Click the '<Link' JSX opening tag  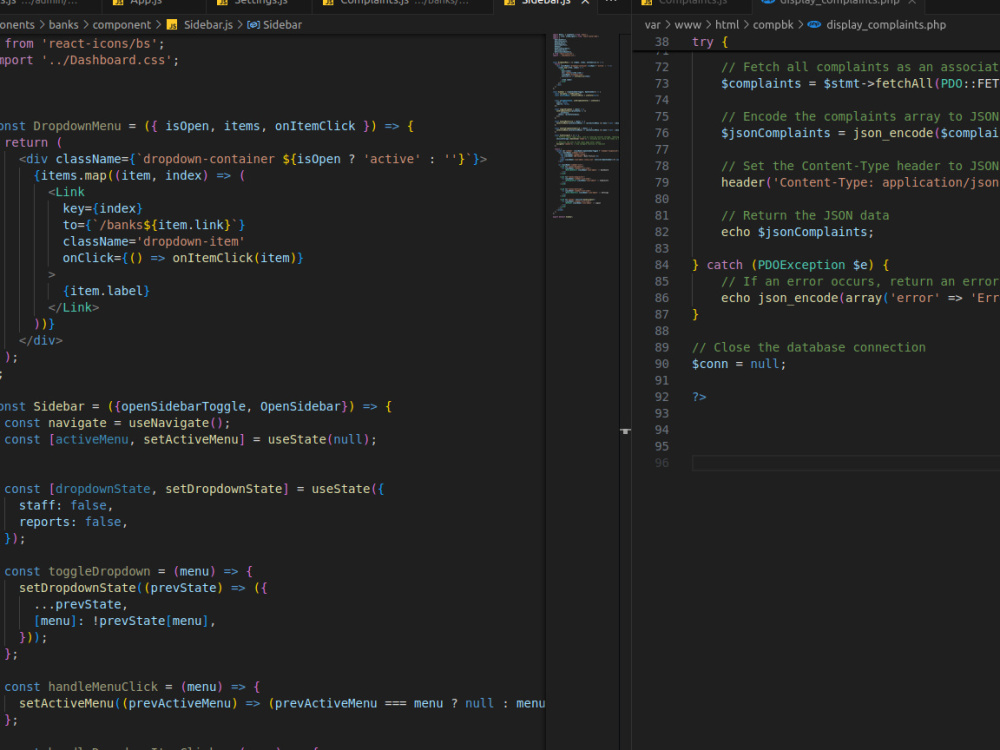point(66,192)
